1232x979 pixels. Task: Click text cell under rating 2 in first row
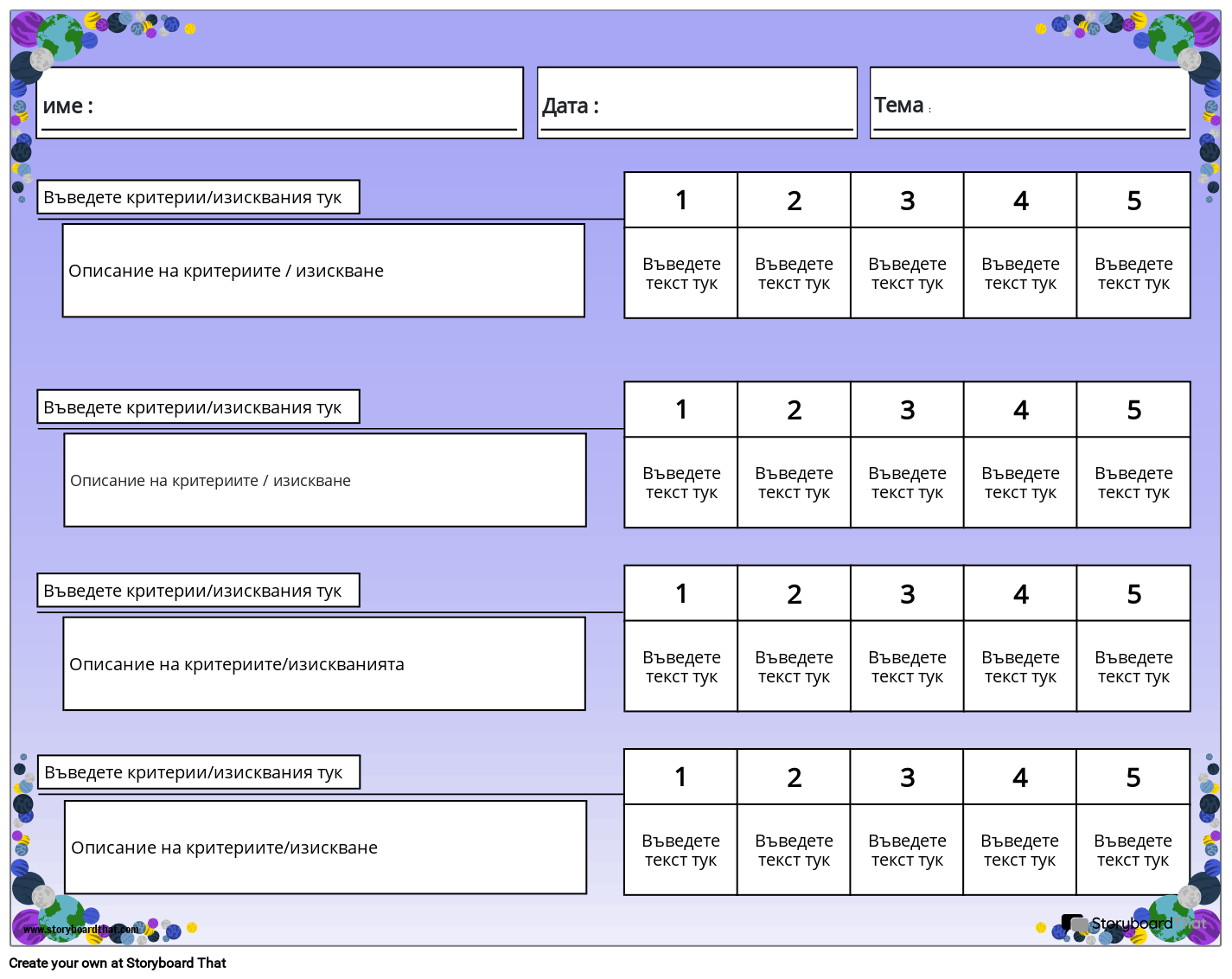(x=794, y=273)
